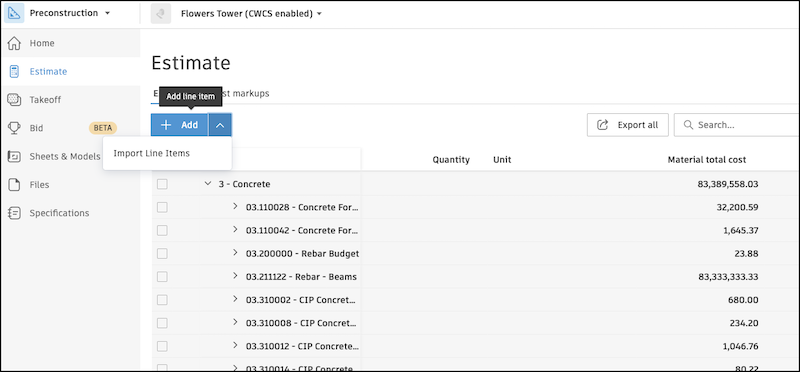
Task: Open Specifications from the sidebar
Action: (x=59, y=213)
